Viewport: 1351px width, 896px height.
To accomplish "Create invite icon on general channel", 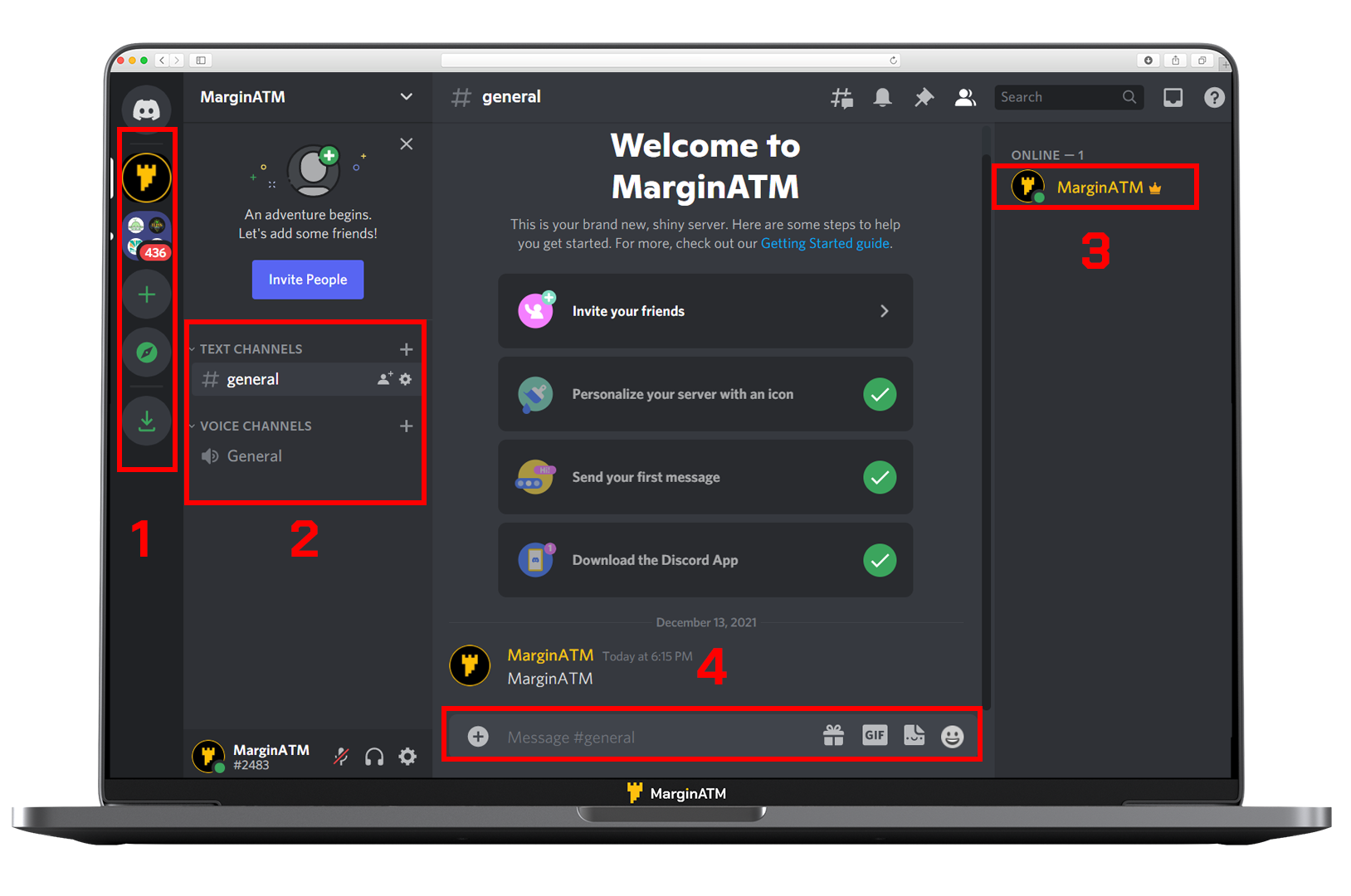I will coord(385,379).
